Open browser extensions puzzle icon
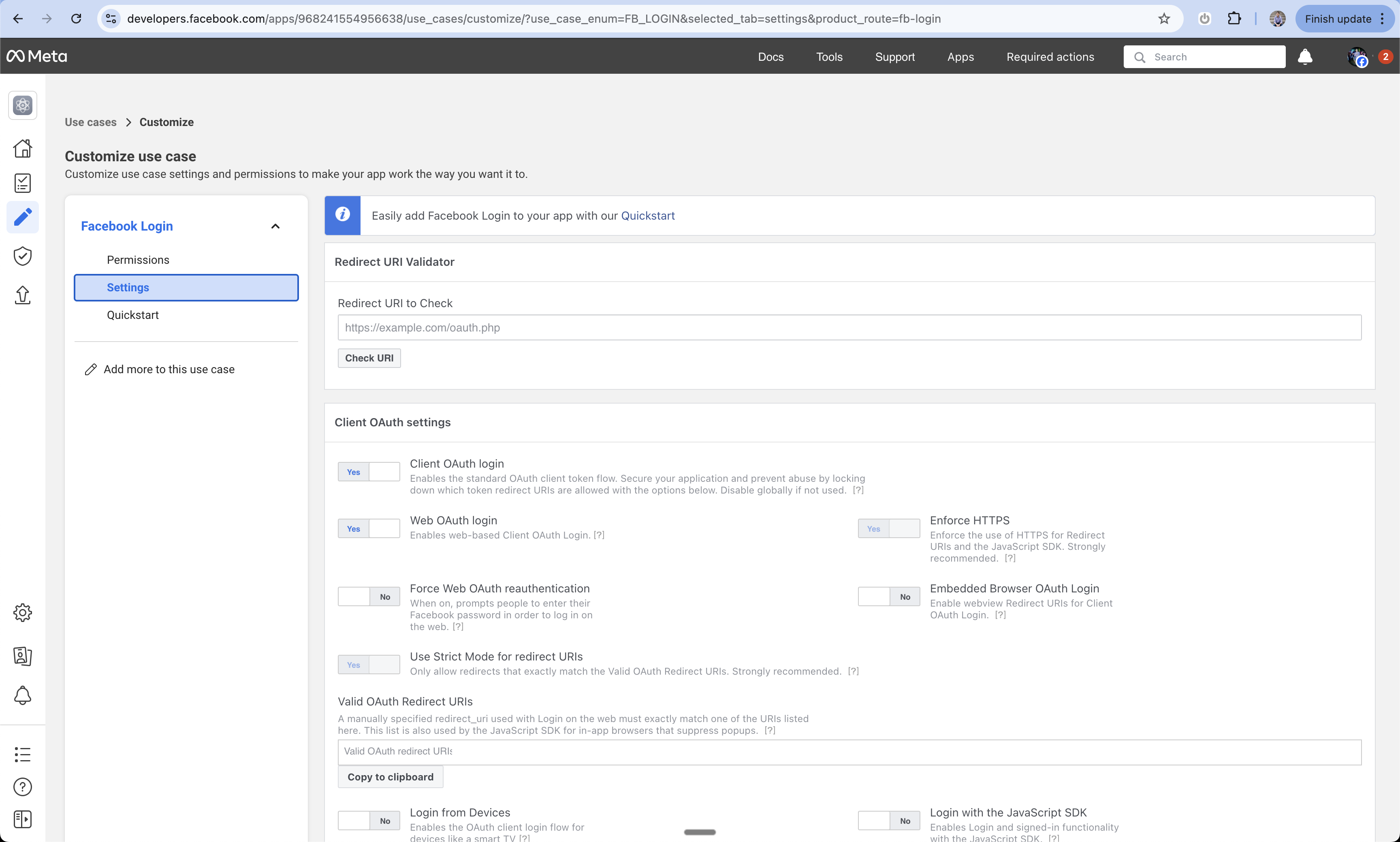1400x842 pixels. click(1234, 19)
